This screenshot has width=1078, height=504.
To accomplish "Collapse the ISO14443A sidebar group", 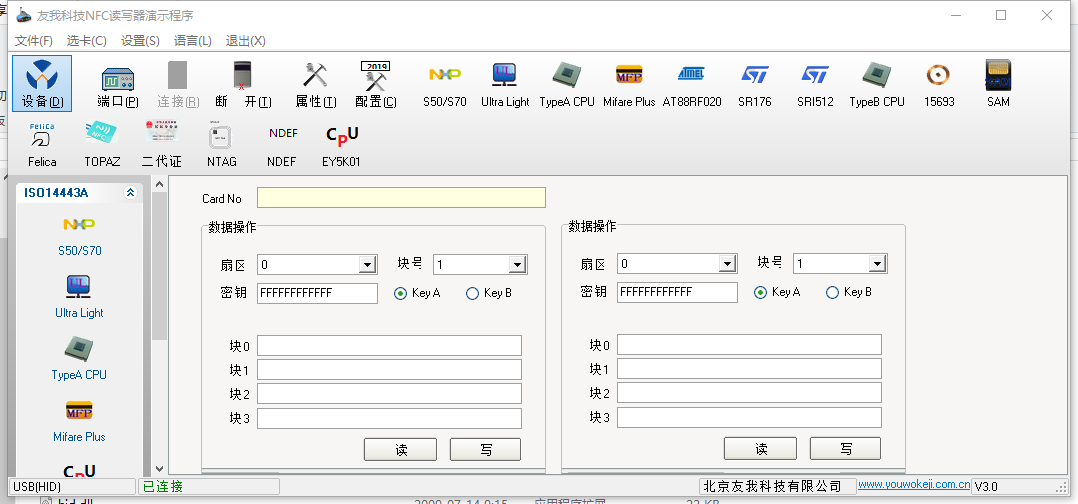I will pyautogui.click(x=130, y=193).
